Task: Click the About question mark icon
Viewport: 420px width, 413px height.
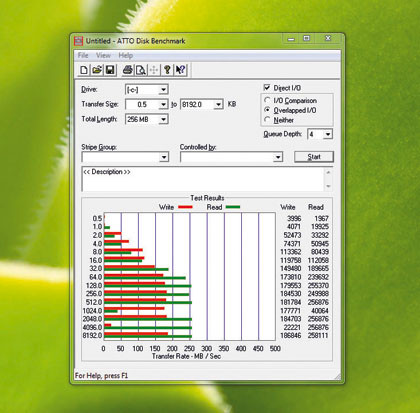Action: (167, 70)
